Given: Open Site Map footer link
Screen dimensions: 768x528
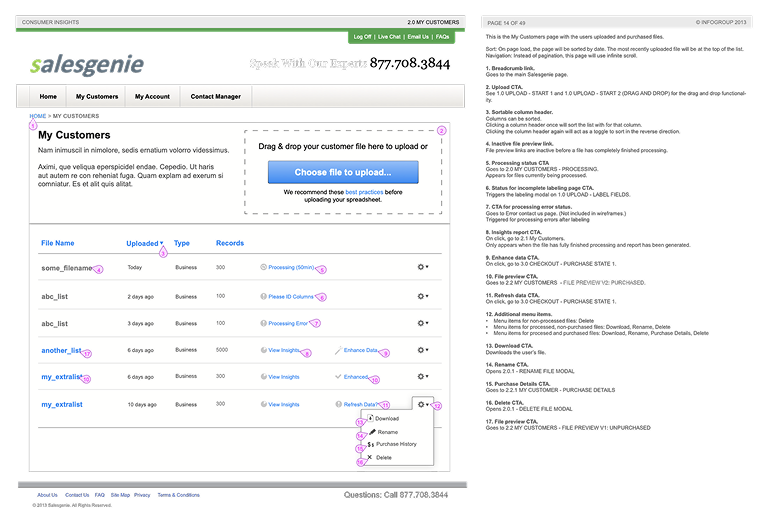Looking at the screenshot, I should (120, 495).
